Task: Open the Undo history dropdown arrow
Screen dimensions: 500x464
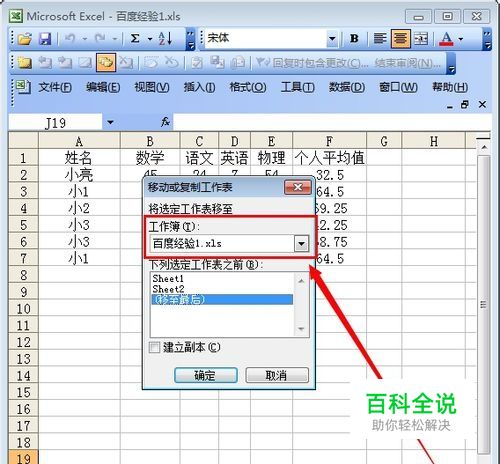Action: tap(84, 39)
